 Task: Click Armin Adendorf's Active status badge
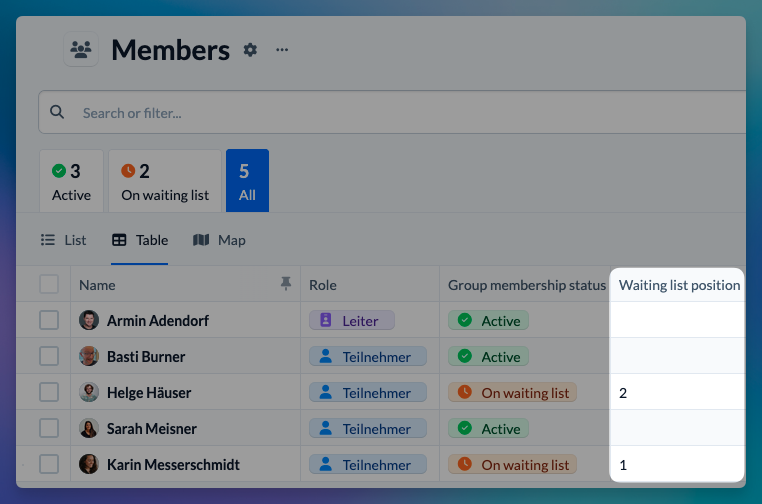[x=488, y=320]
